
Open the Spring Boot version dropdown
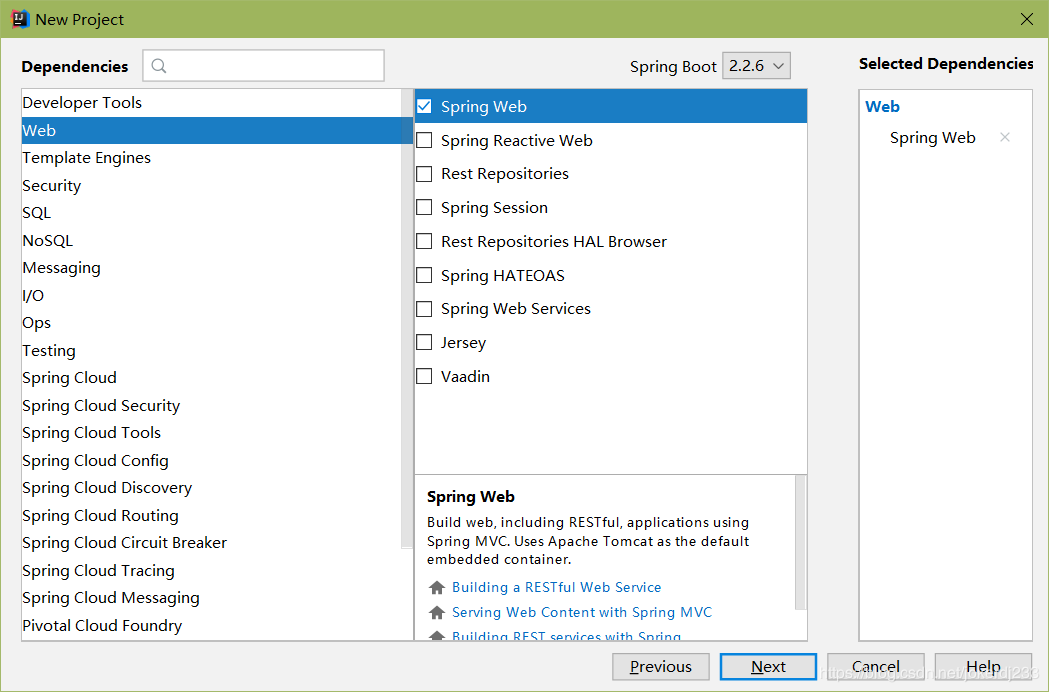tap(756, 66)
